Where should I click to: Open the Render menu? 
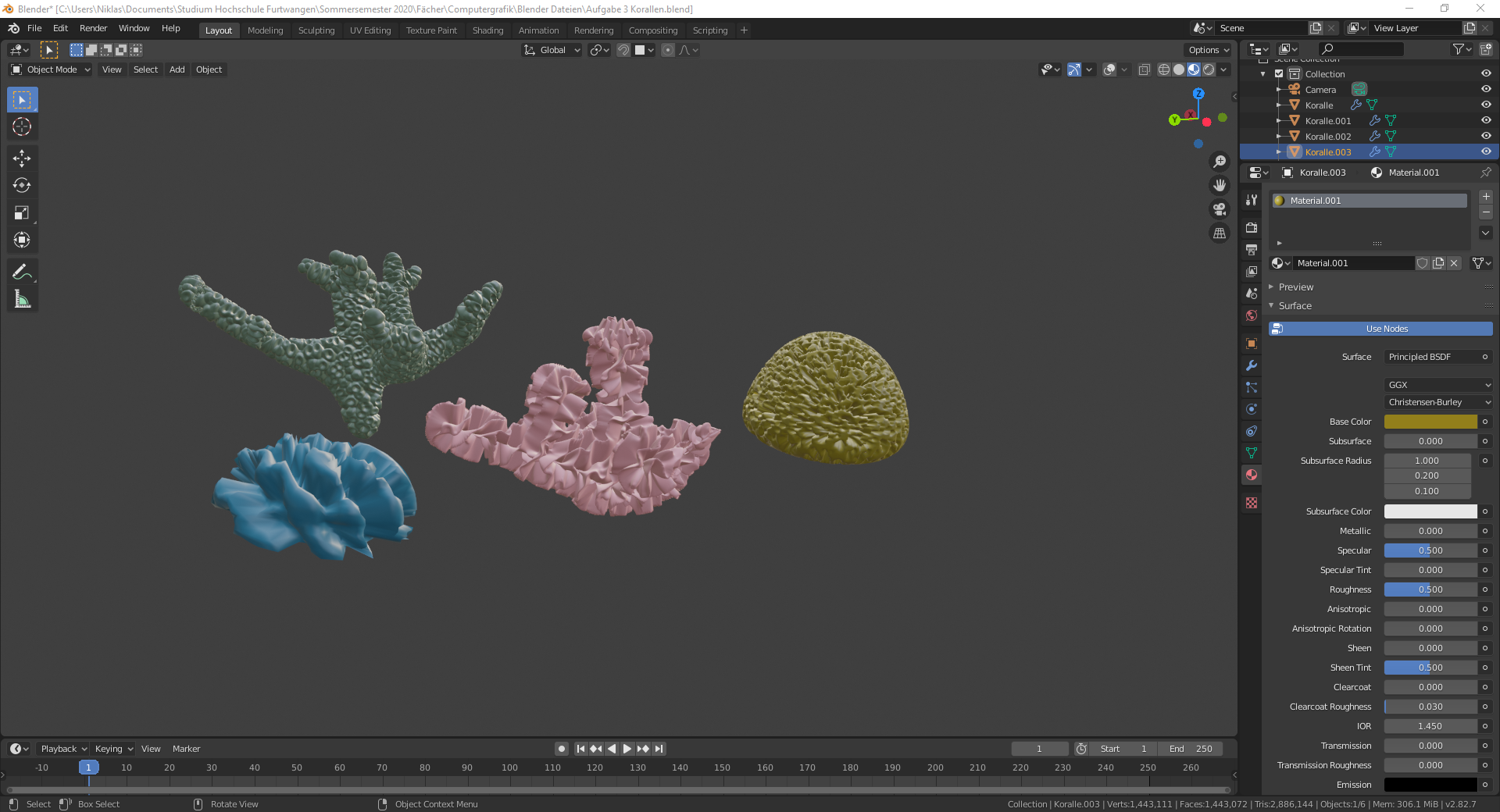93,28
